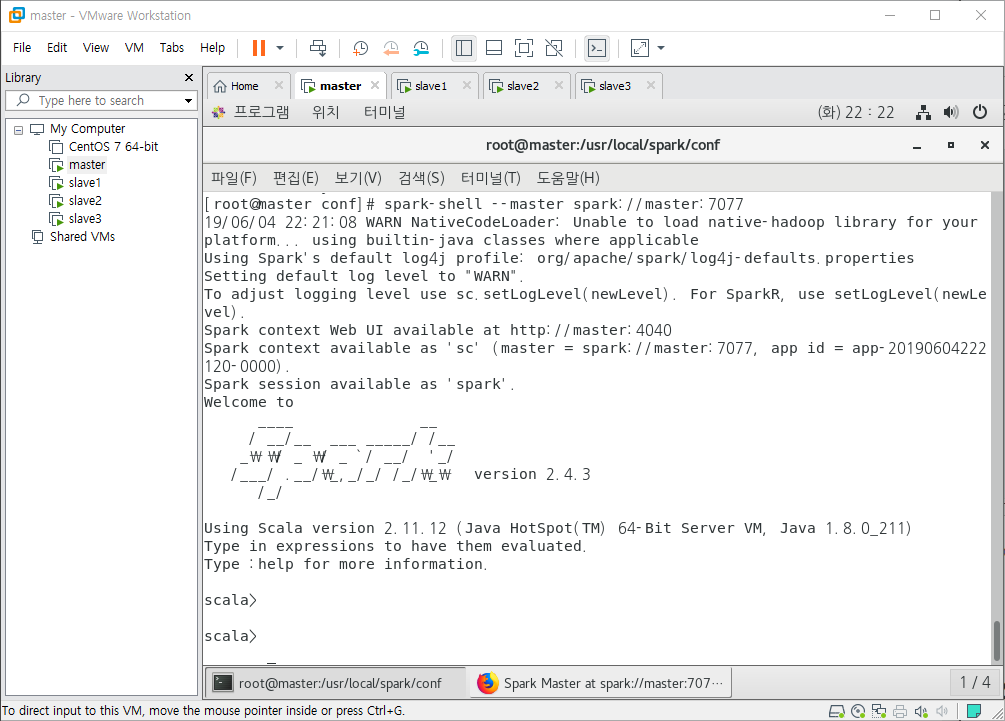The height and width of the screenshot is (721, 1005).
Task: Click the GNOME clock showing 22:22
Action: 856,112
